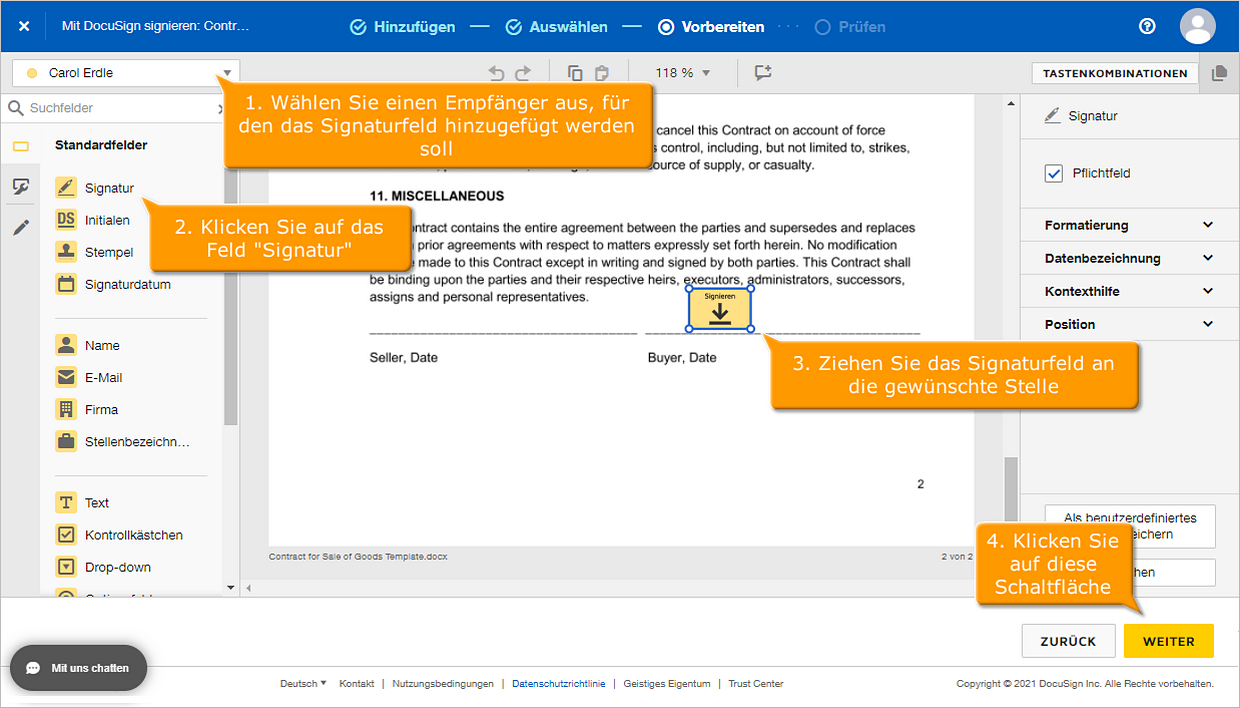
Task: Click the Buyer, Date text
Action: click(682, 357)
